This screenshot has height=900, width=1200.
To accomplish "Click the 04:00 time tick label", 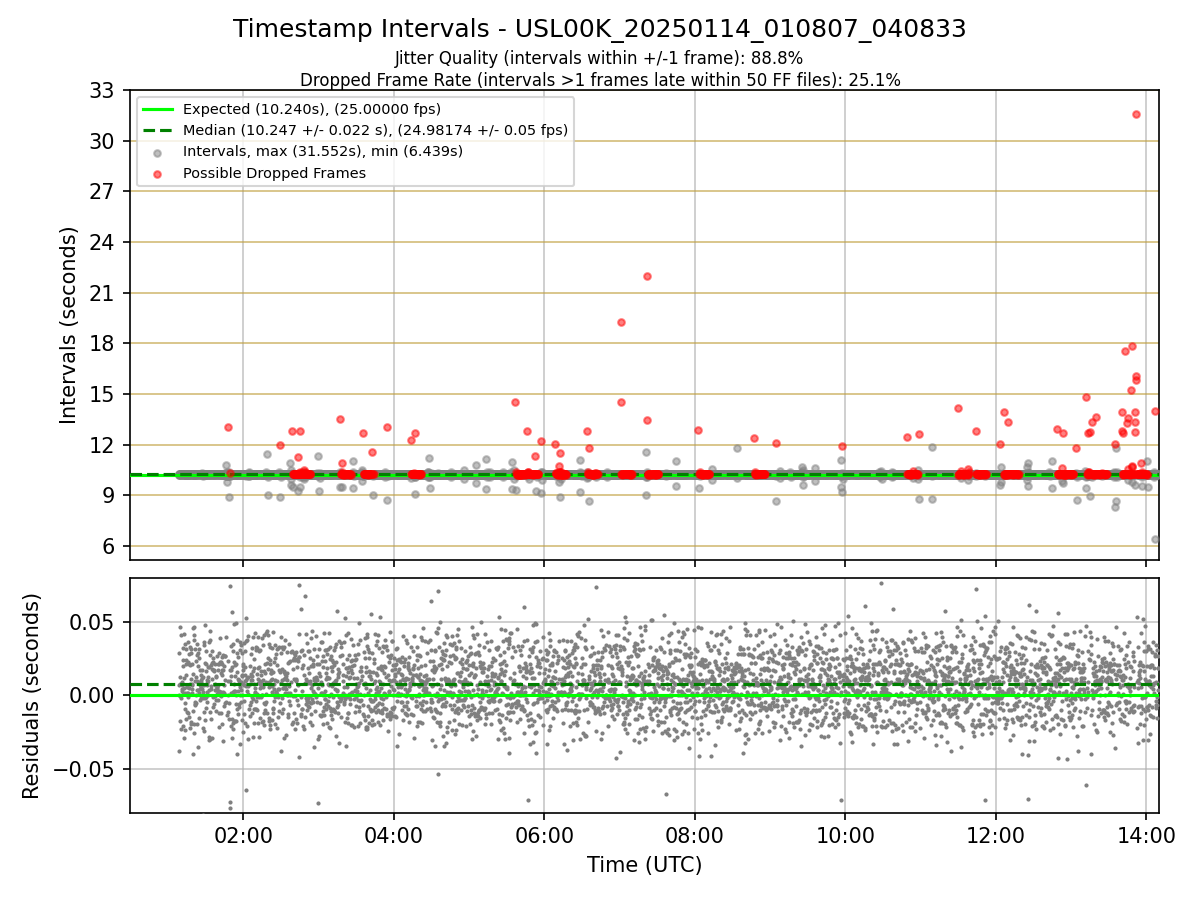I will [x=394, y=834].
